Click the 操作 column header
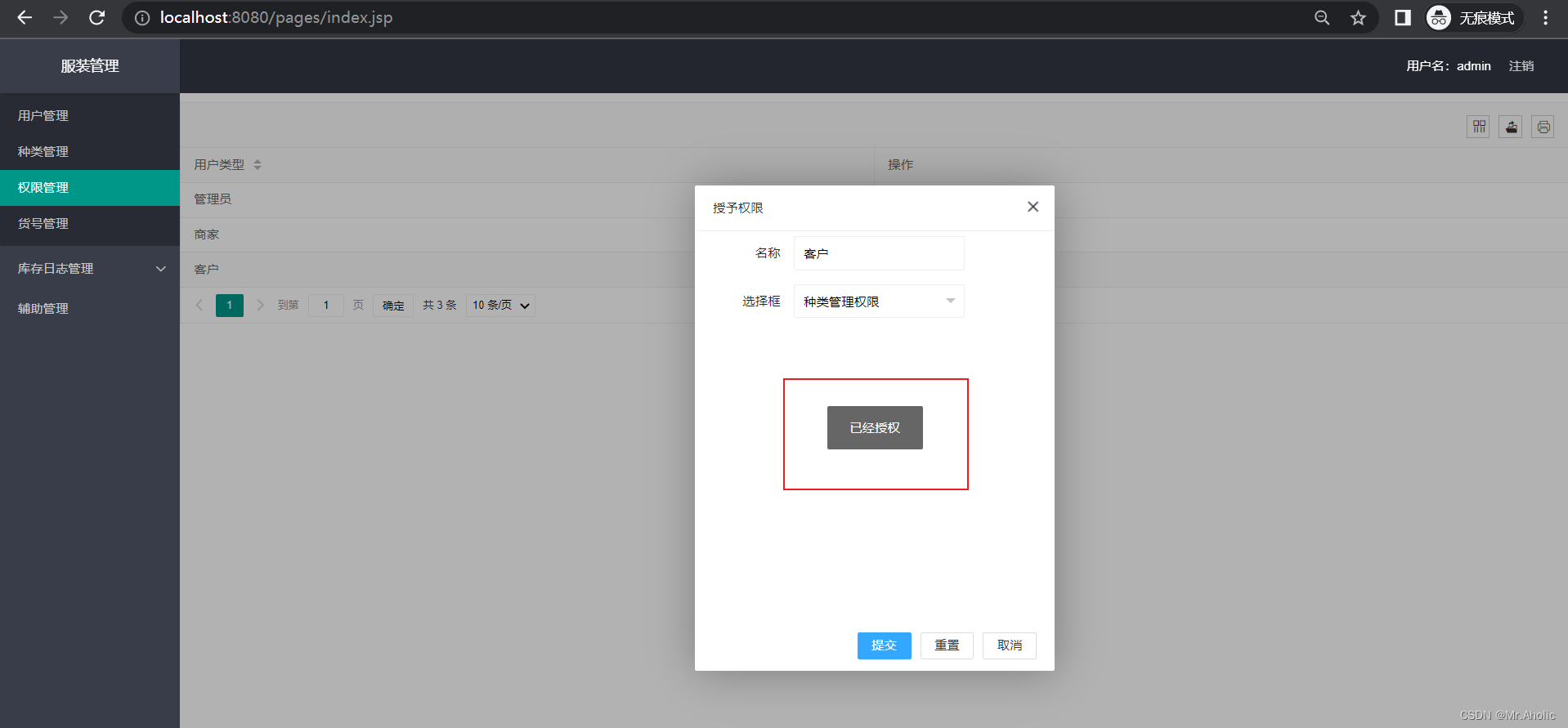The image size is (1568, 728). (x=901, y=164)
